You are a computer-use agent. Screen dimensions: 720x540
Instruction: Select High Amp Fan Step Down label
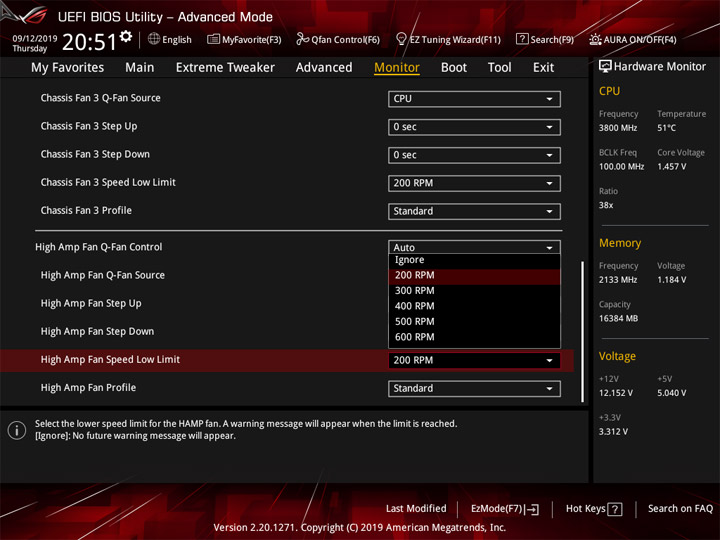tap(97, 332)
